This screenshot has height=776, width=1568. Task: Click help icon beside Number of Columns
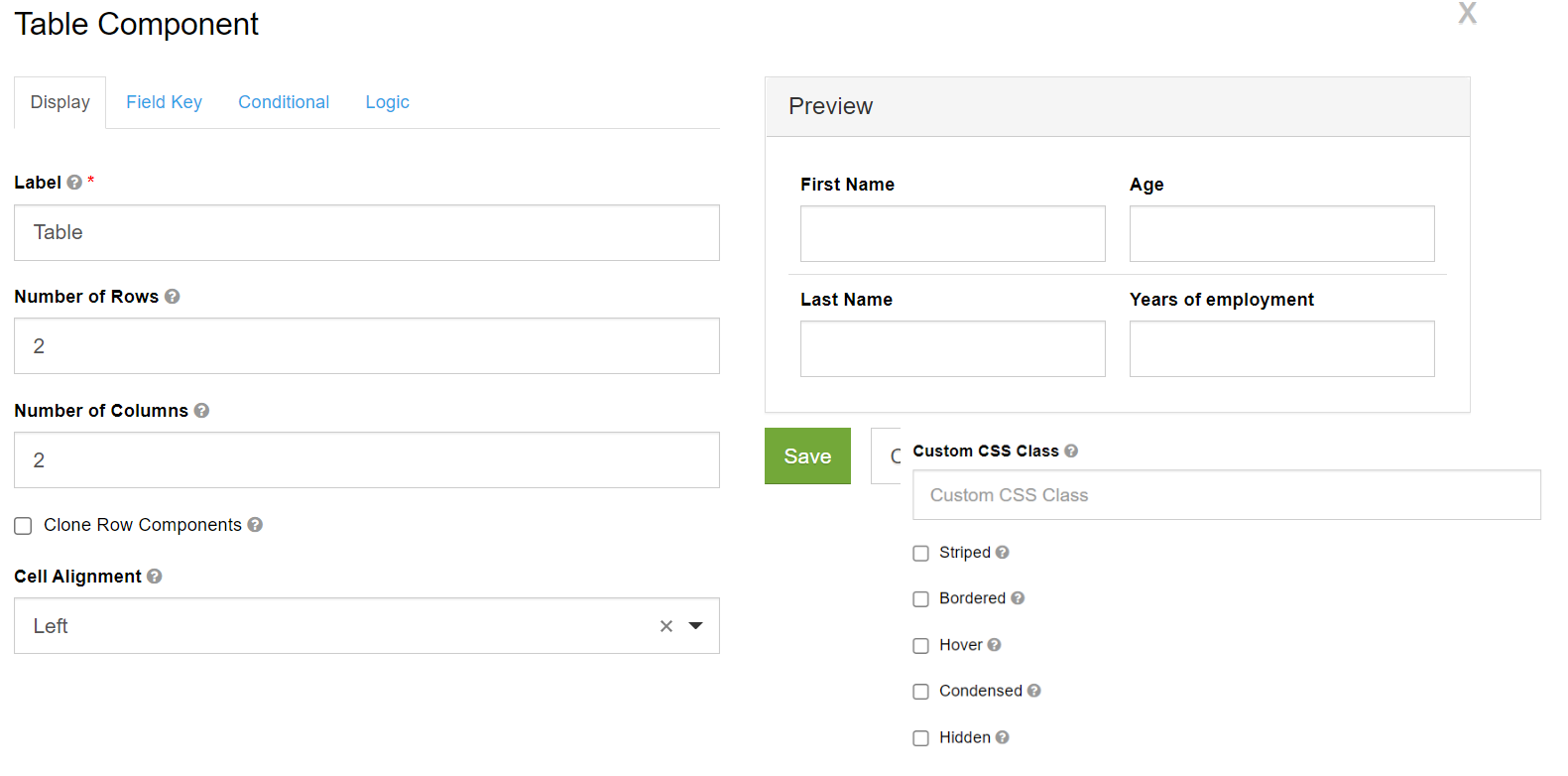tap(201, 411)
